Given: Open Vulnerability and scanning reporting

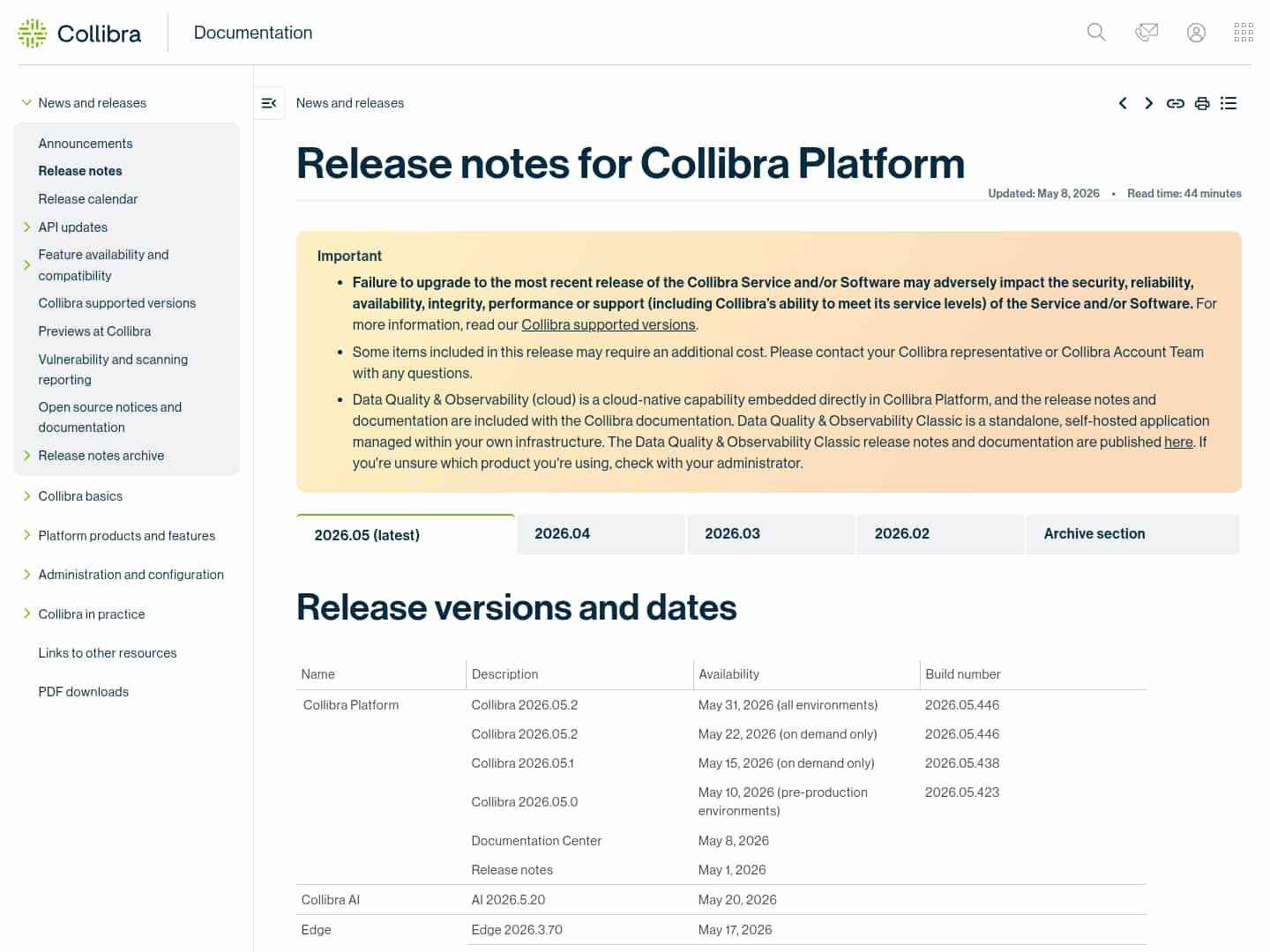Looking at the screenshot, I should (x=113, y=369).
